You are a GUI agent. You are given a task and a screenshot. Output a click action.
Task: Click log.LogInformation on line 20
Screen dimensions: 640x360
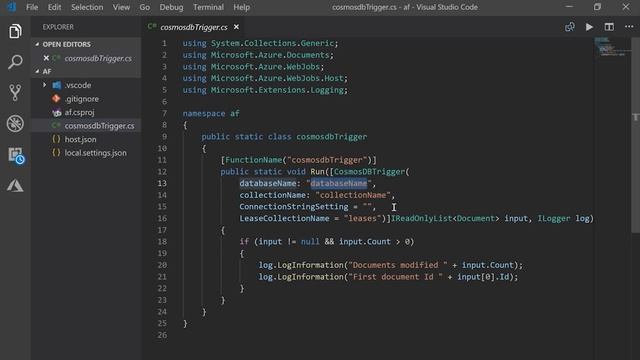pyautogui.click(x=301, y=265)
